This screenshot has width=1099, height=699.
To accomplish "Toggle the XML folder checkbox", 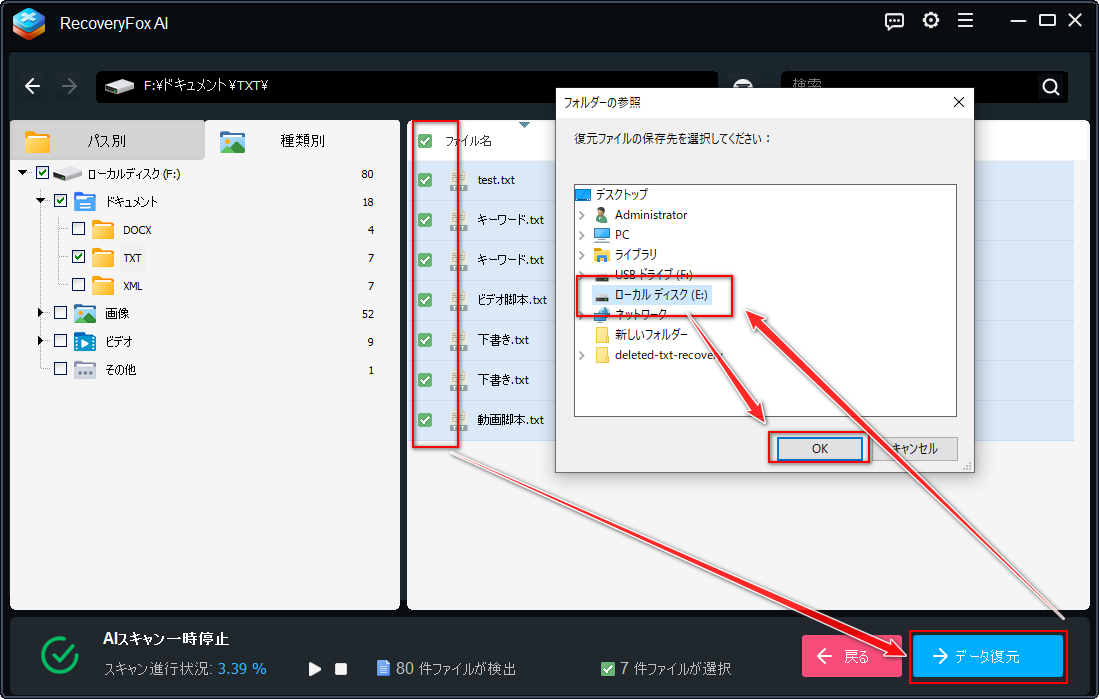I will tap(78, 285).
